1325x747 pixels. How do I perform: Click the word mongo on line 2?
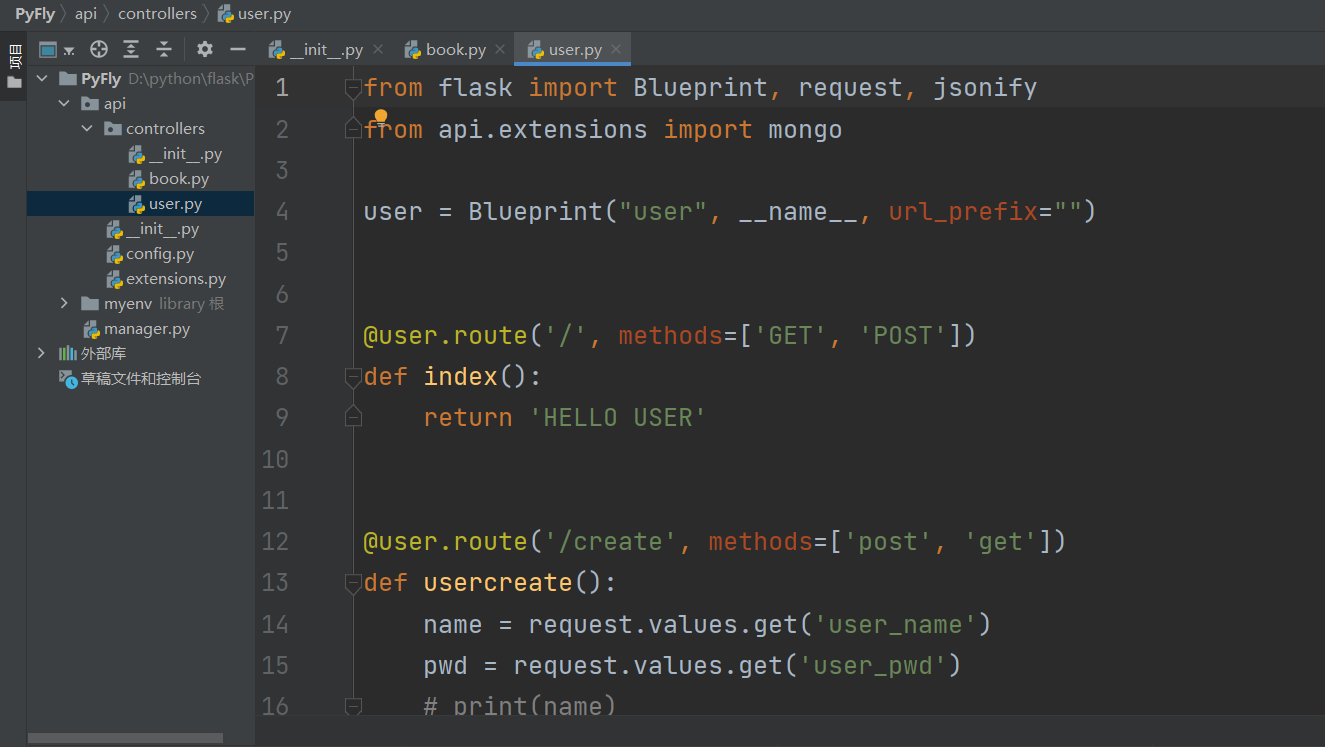[x=805, y=129]
